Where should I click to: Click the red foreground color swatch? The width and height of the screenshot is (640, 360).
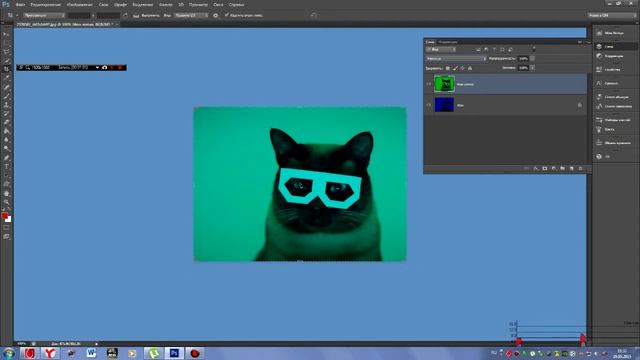(x=4, y=216)
